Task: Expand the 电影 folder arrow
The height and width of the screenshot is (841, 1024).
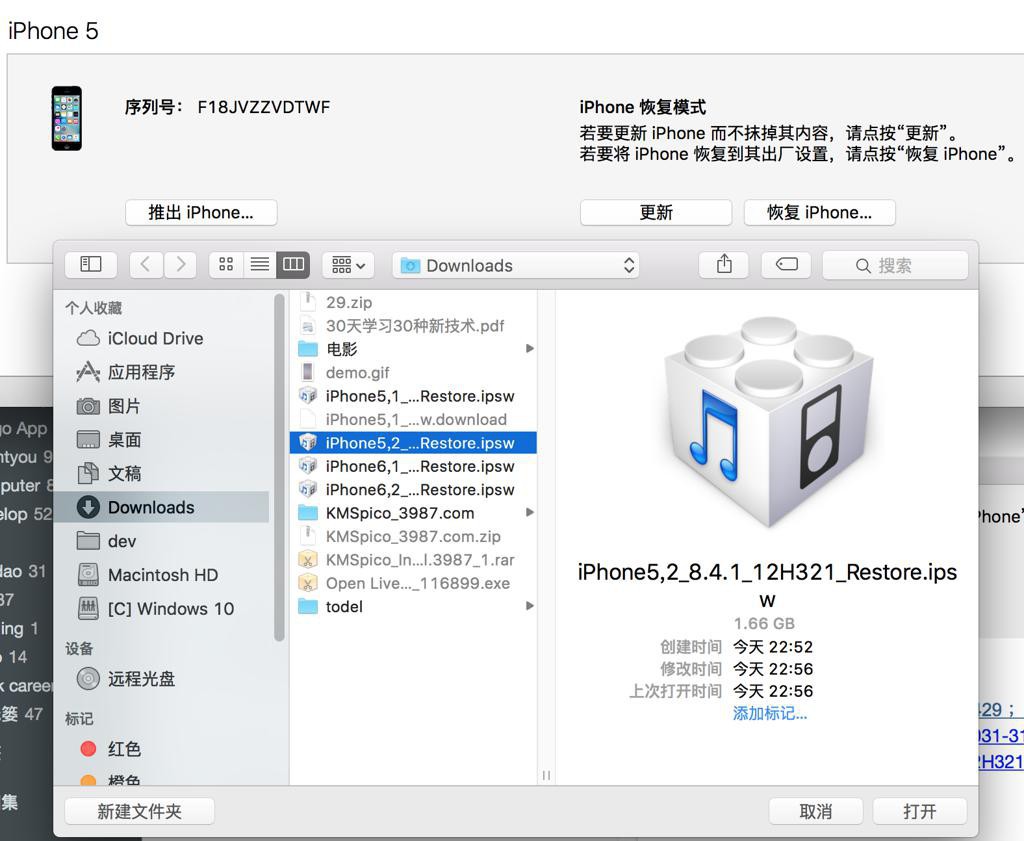Action: coord(530,349)
